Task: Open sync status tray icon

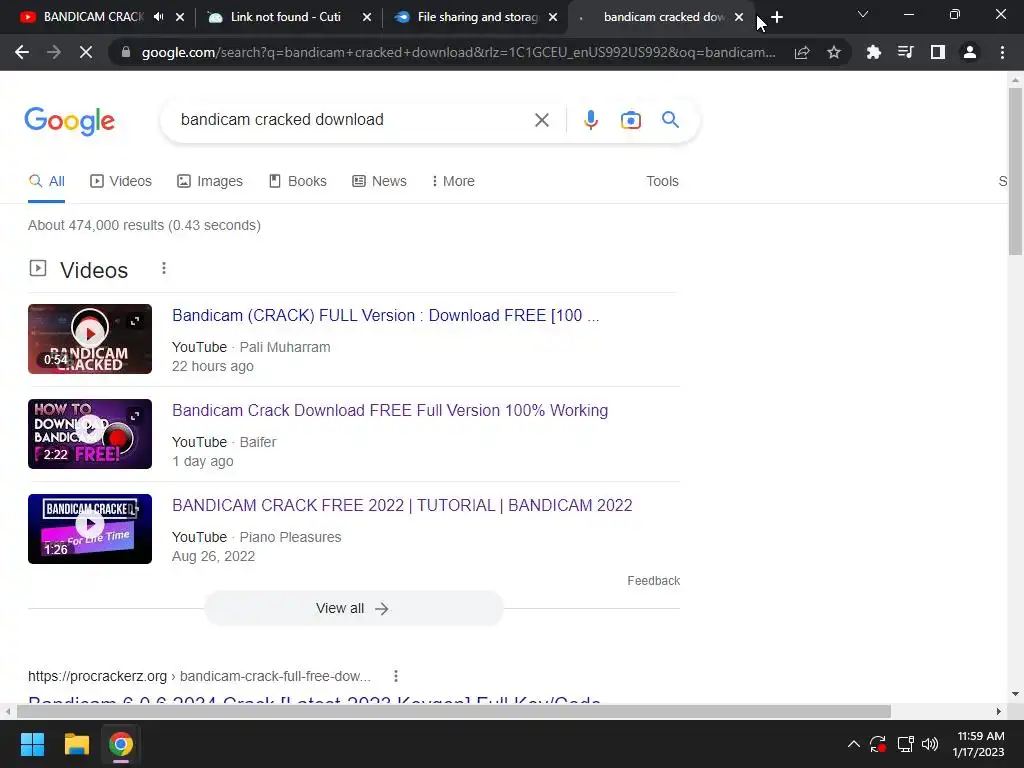Action: point(878,744)
